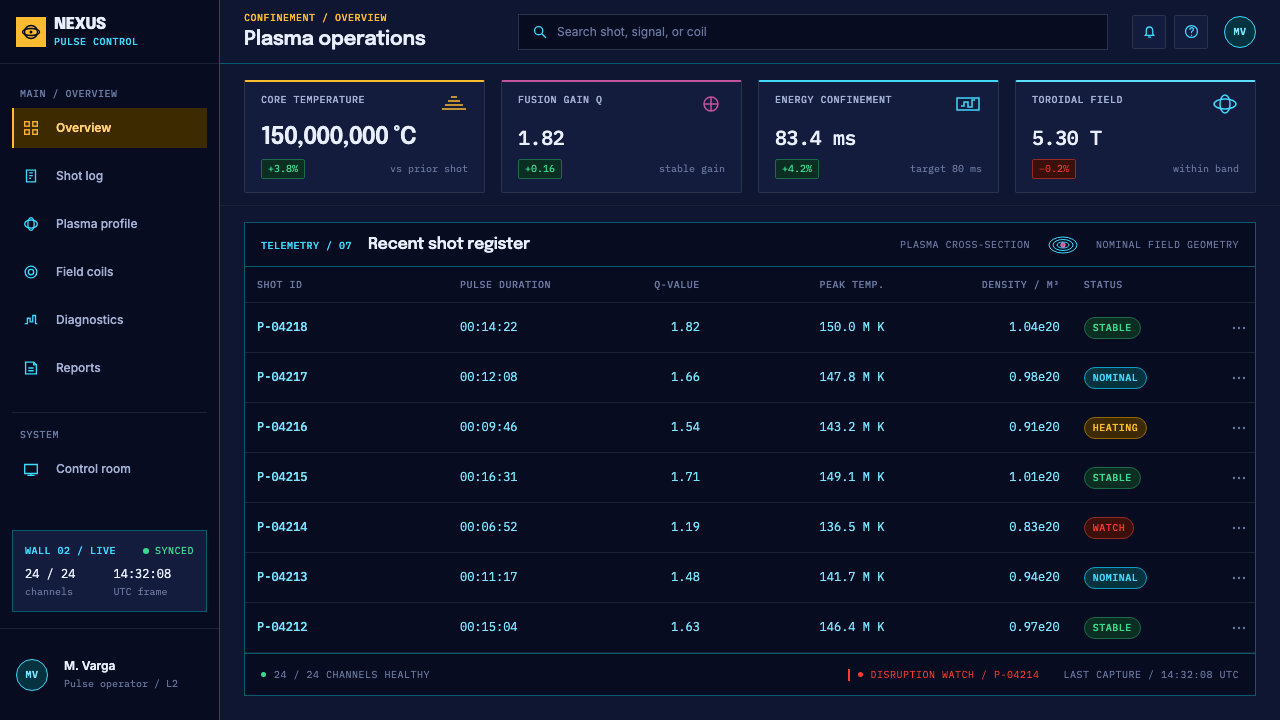Click the HEATING status badge
The width and height of the screenshot is (1280, 720).
tap(1115, 428)
